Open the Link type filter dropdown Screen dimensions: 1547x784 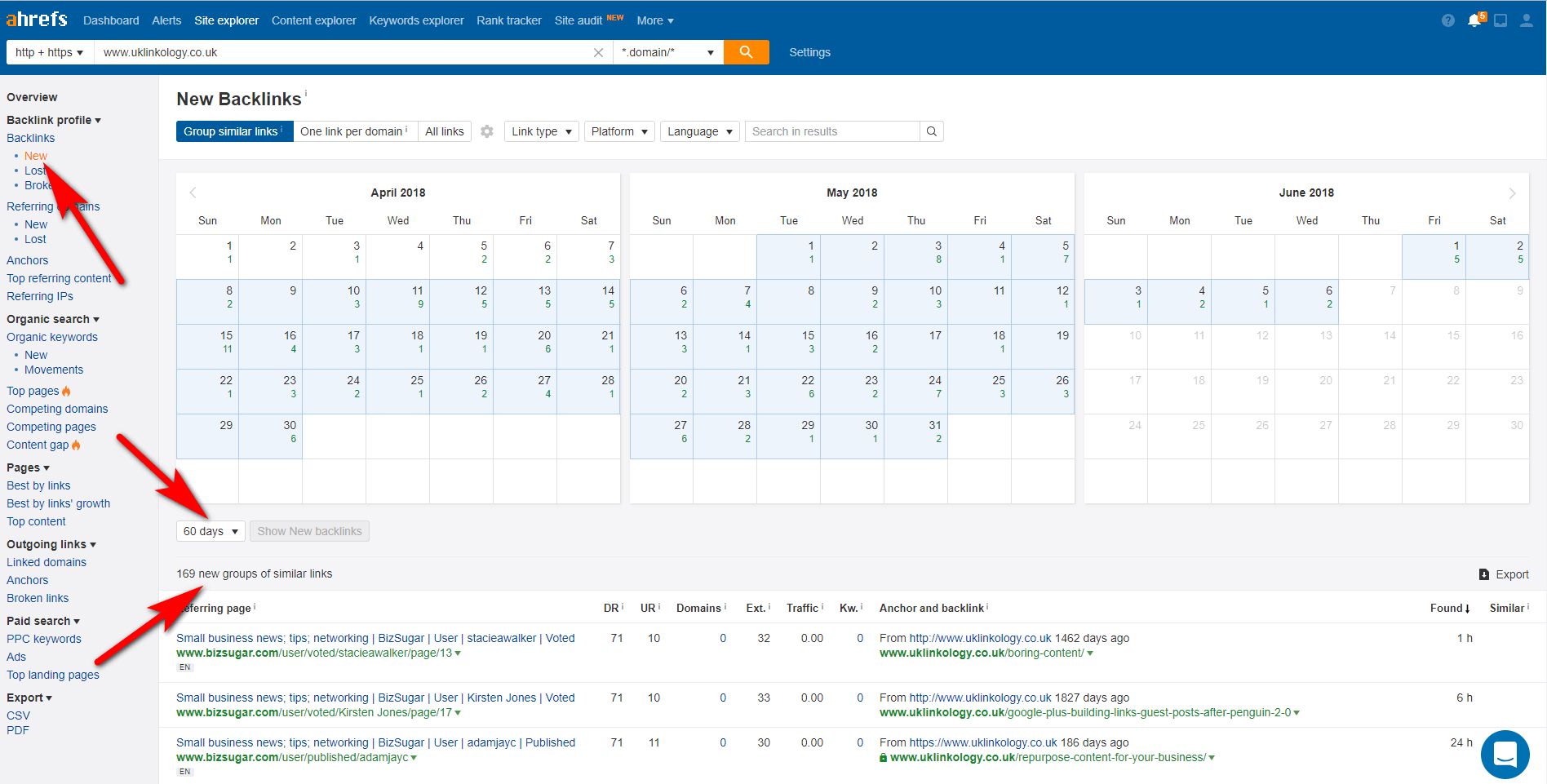(542, 131)
